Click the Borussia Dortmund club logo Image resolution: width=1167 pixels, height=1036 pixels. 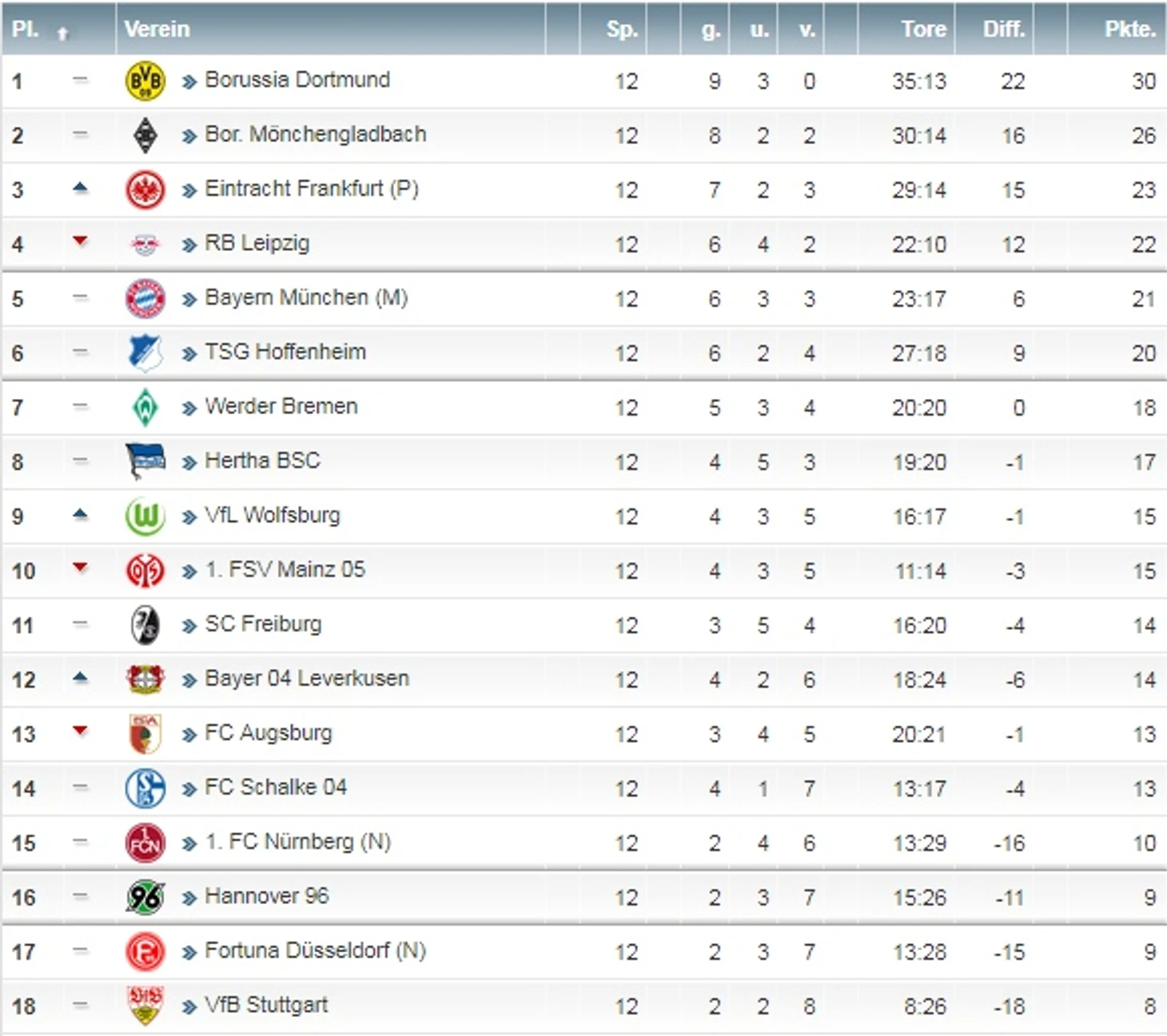coord(145,81)
